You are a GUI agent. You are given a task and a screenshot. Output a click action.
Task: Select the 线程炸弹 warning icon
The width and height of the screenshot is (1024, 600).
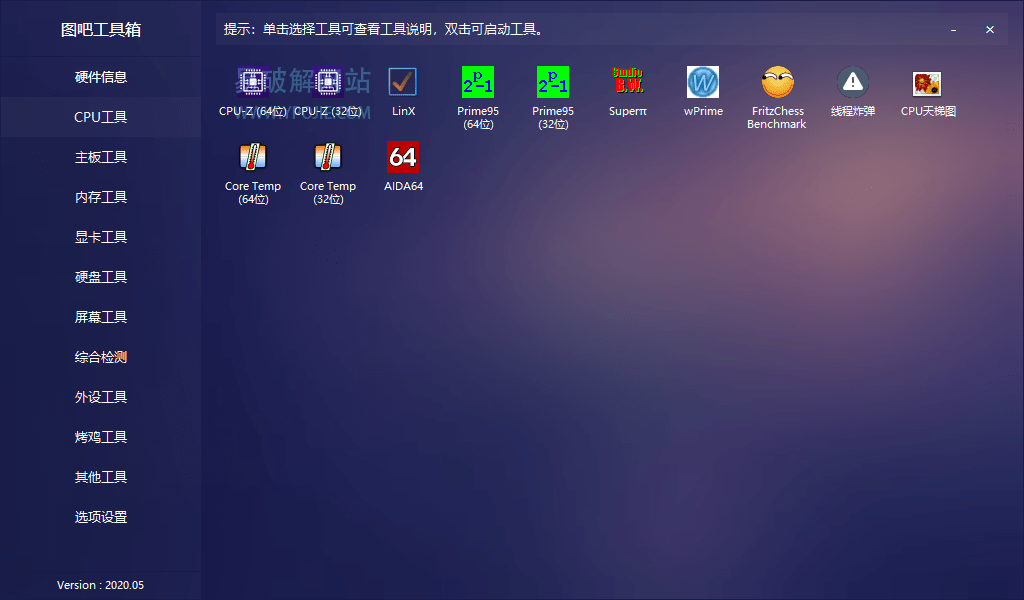(853, 82)
